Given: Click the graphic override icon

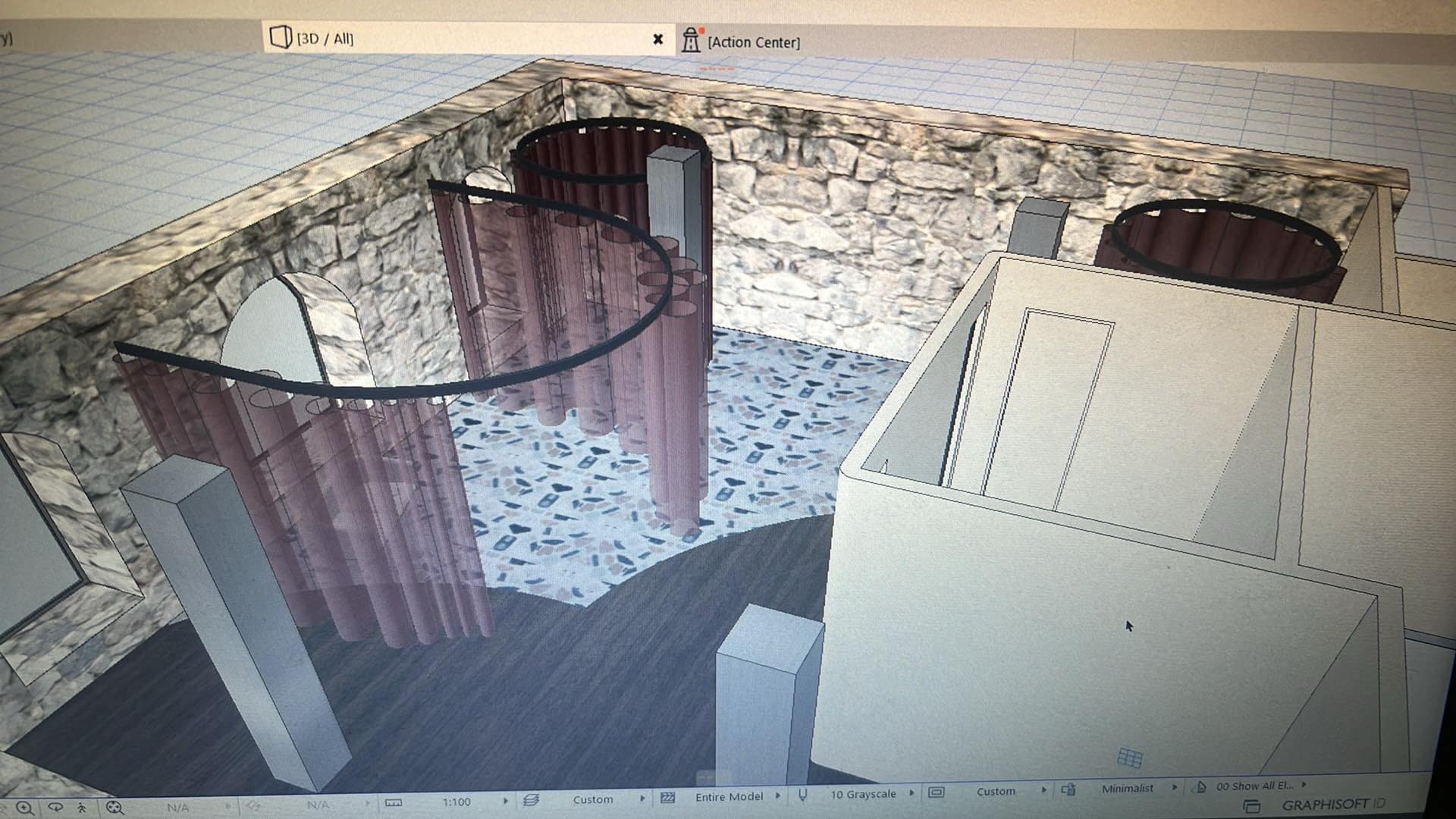Looking at the screenshot, I should [1068, 789].
